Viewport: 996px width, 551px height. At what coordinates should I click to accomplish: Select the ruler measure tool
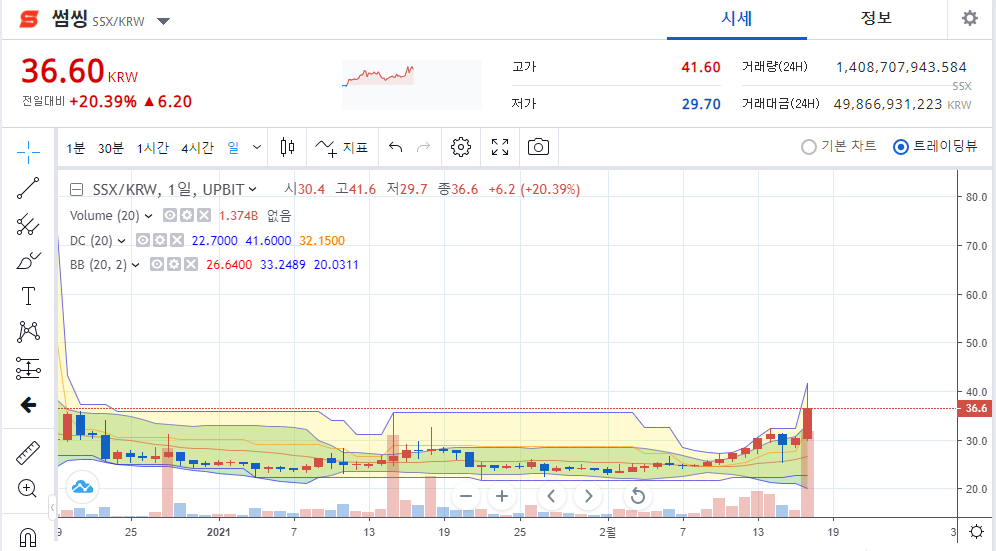coord(28,452)
